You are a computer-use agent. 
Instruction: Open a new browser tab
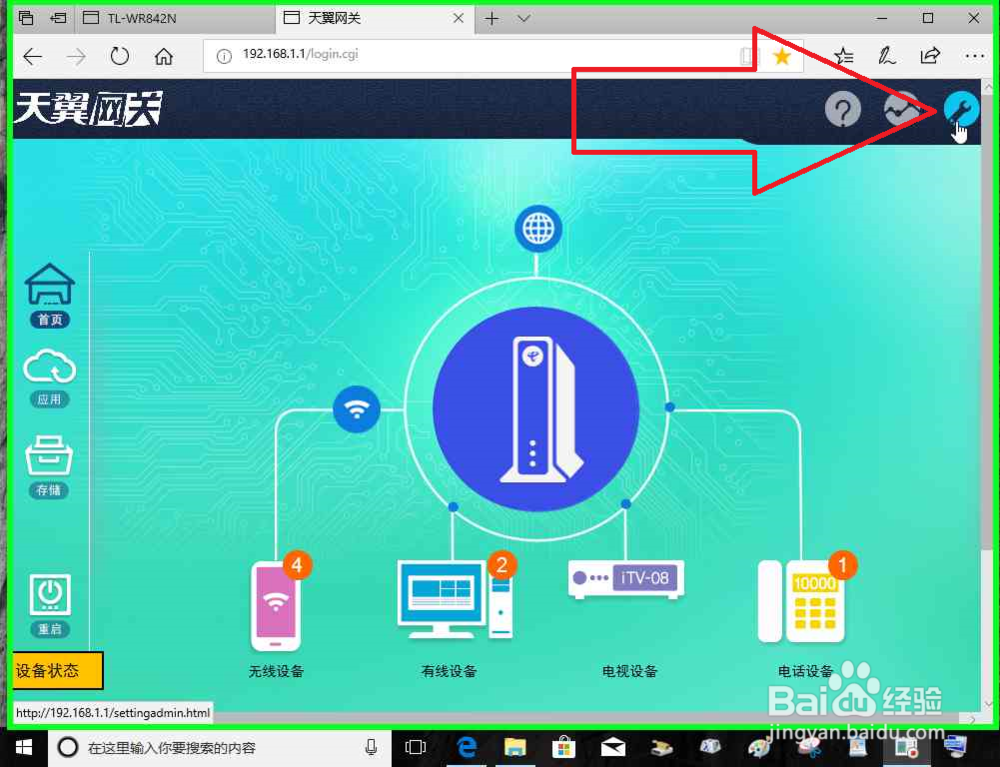pos(491,18)
